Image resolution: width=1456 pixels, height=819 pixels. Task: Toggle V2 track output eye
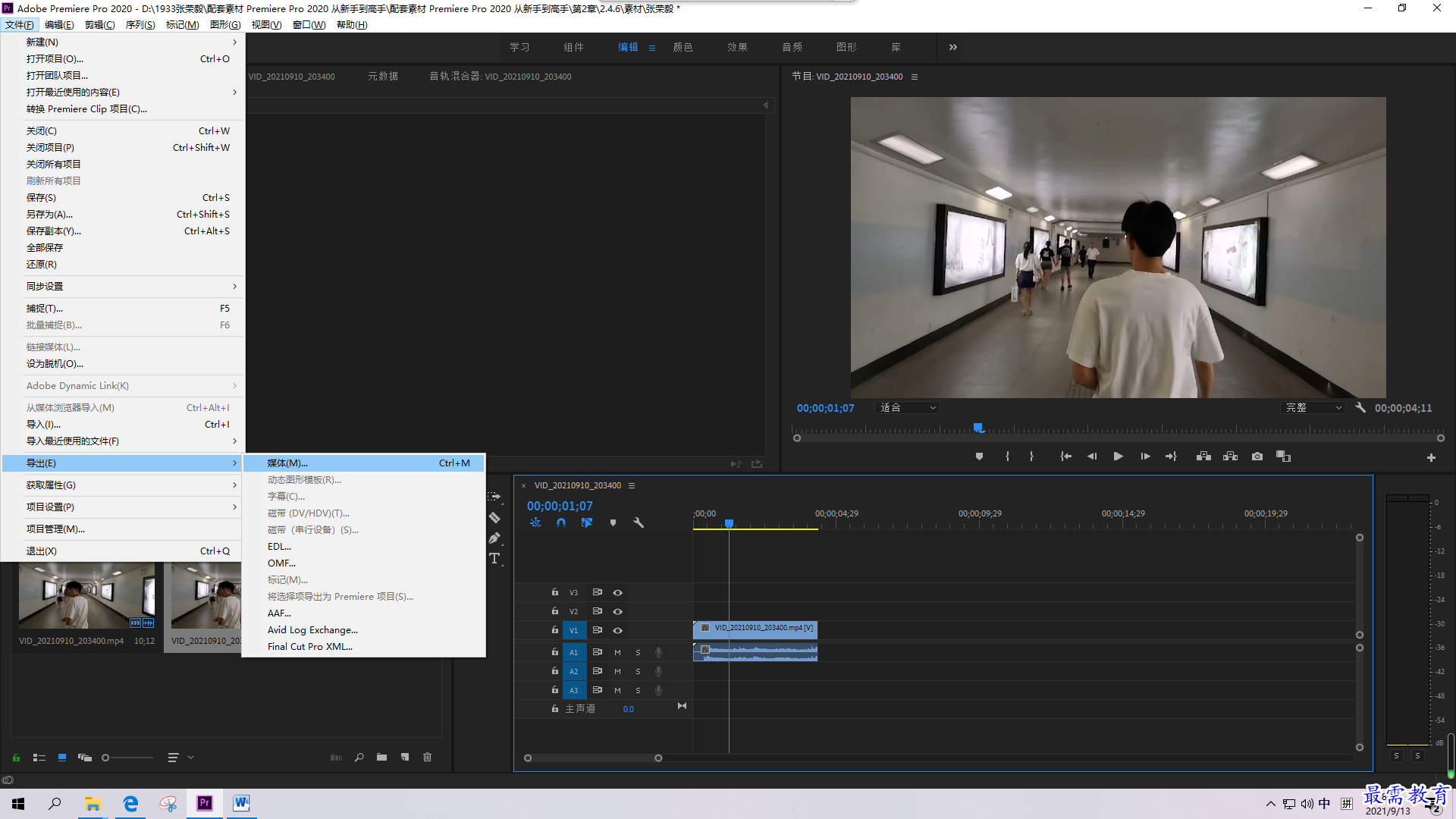pyautogui.click(x=617, y=611)
